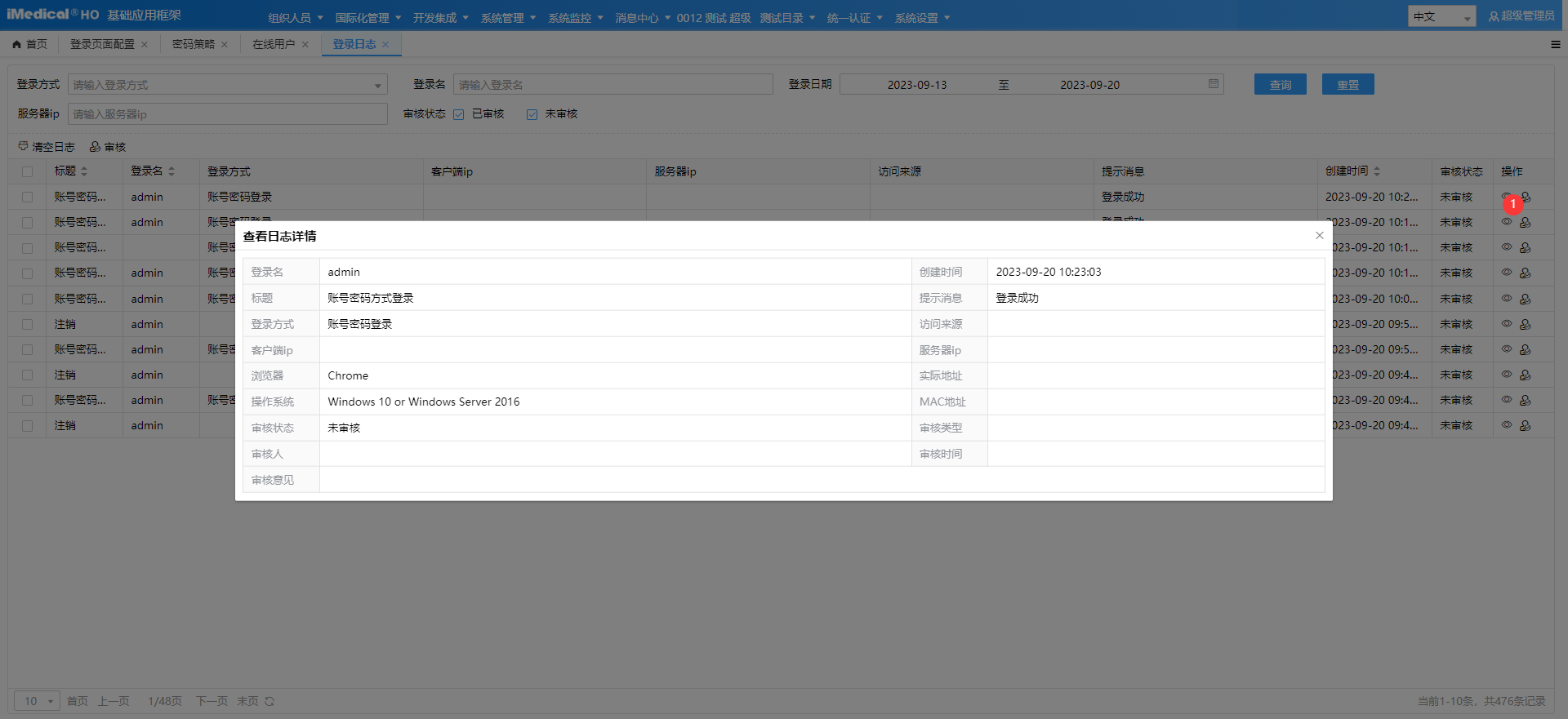Click the refresh icon in pagination bar
Screen dimensions: 1568x719
click(x=269, y=701)
